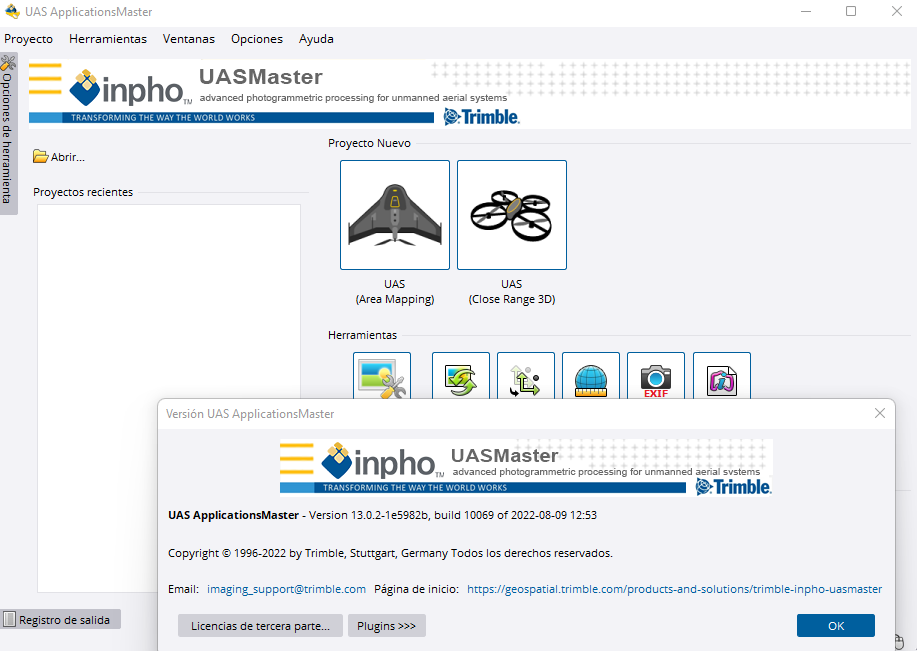The height and width of the screenshot is (651, 917).
Task: Create a new UAS Area Mapping project
Action: point(395,215)
